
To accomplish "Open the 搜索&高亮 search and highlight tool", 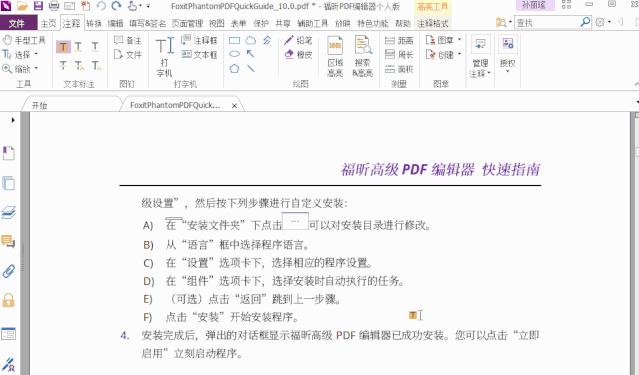I will click(362, 56).
